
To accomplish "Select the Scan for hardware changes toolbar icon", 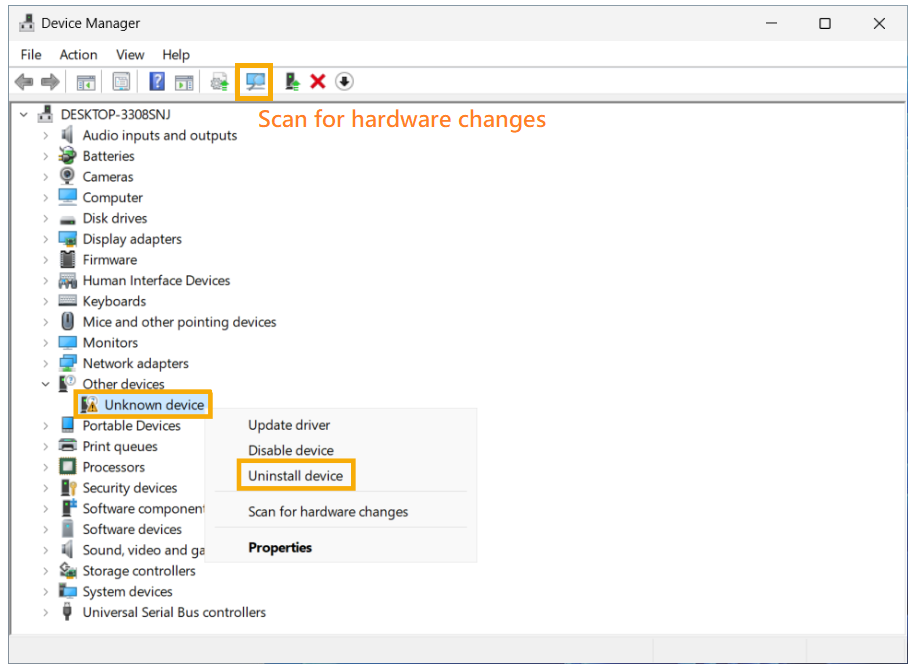I will (x=253, y=82).
